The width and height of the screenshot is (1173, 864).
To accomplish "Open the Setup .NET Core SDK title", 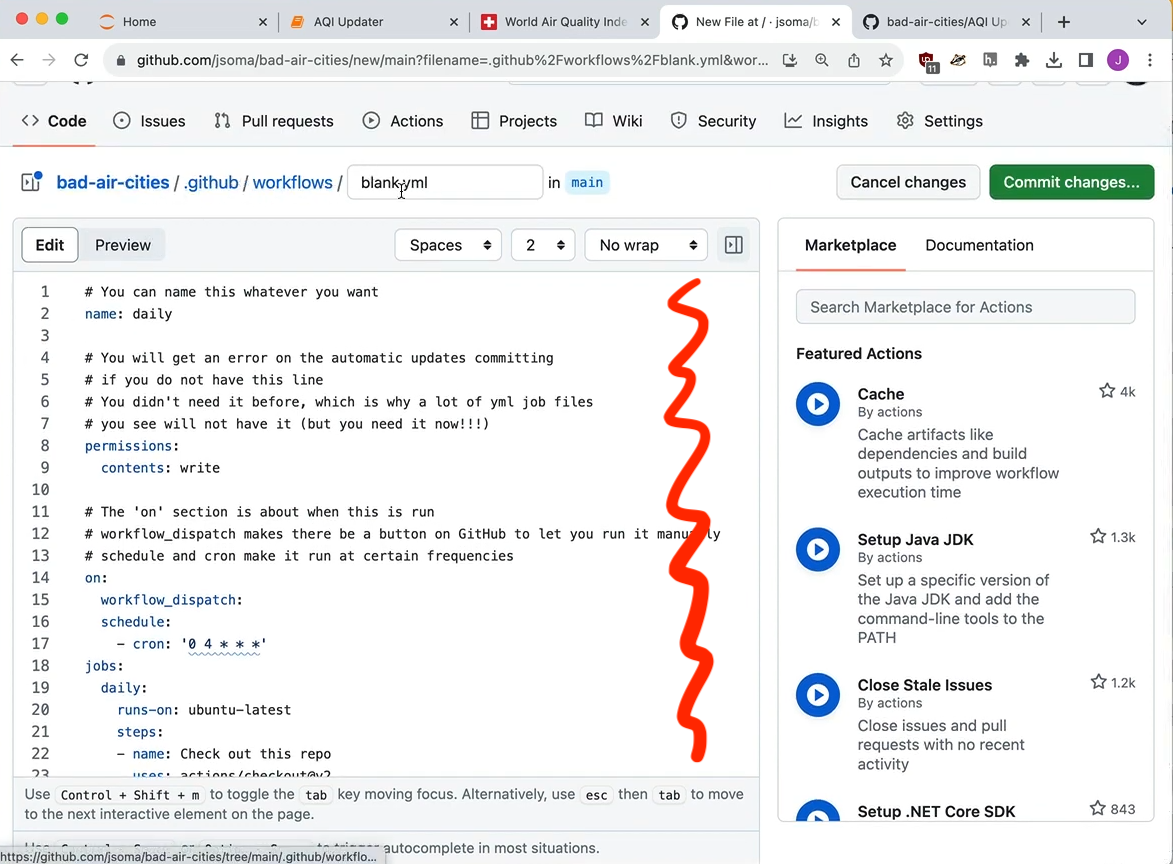I will (937, 812).
